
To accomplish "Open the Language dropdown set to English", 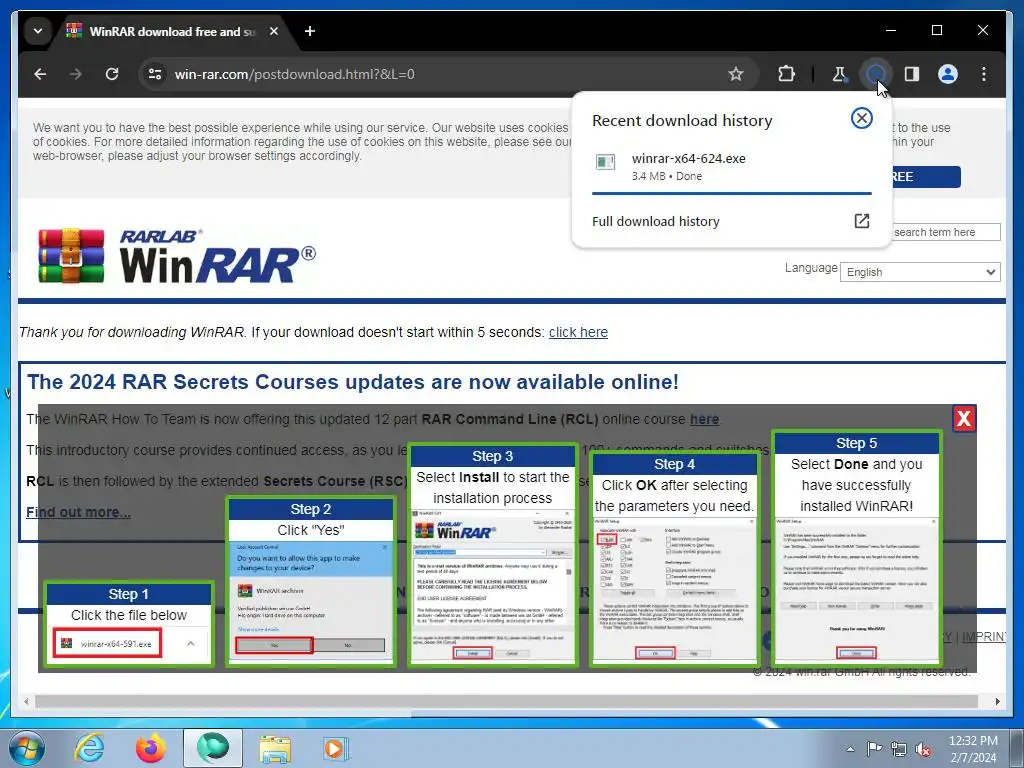I will [x=920, y=272].
